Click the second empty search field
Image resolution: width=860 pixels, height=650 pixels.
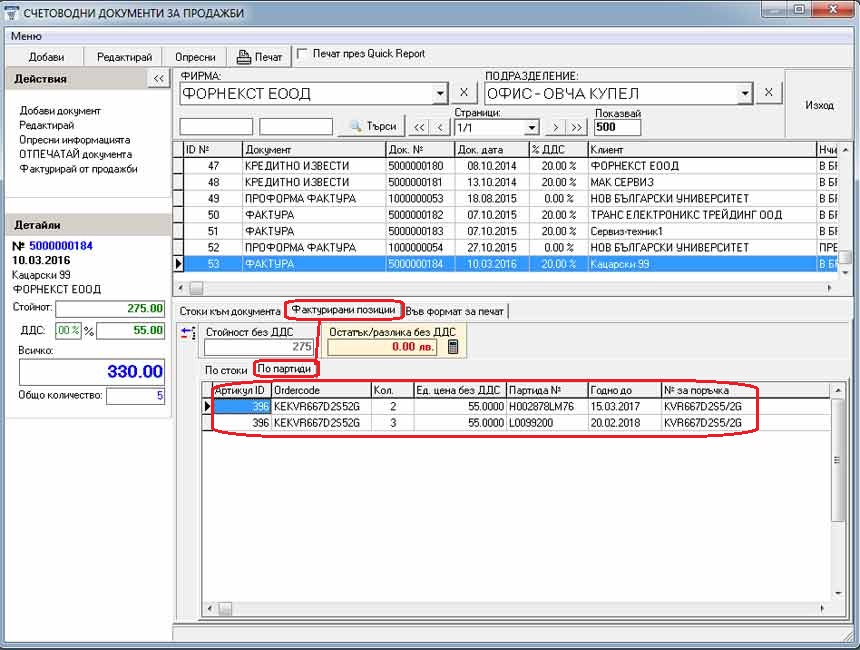tap(296, 127)
